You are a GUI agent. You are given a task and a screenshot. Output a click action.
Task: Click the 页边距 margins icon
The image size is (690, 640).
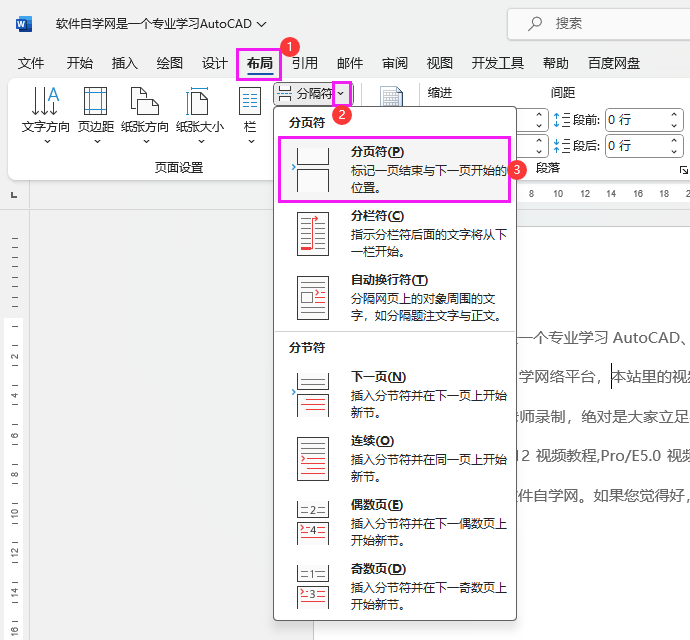(95, 101)
